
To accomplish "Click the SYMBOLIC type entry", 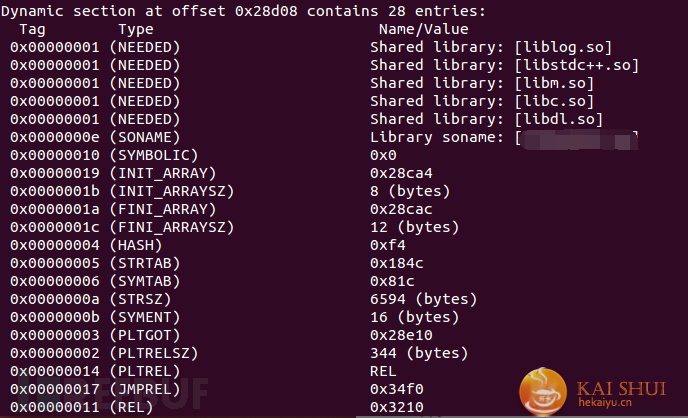I will coord(154,155).
